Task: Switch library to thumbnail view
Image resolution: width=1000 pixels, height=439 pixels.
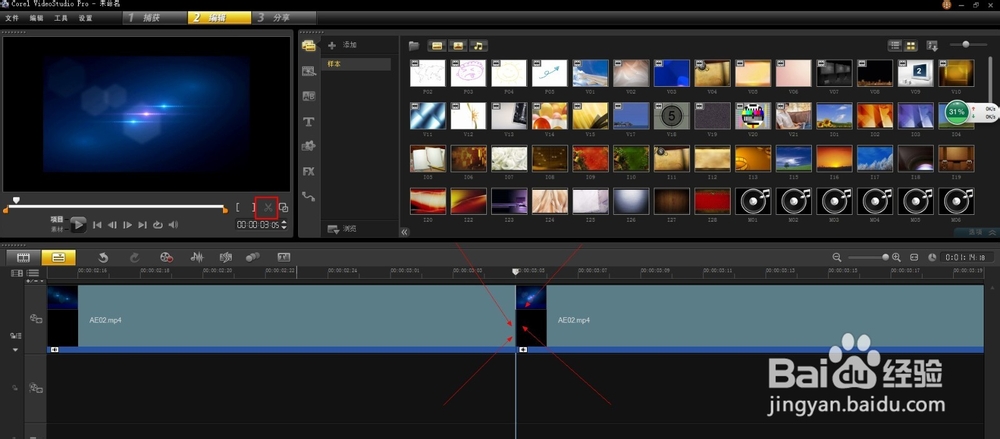Action: tap(911, 45)
